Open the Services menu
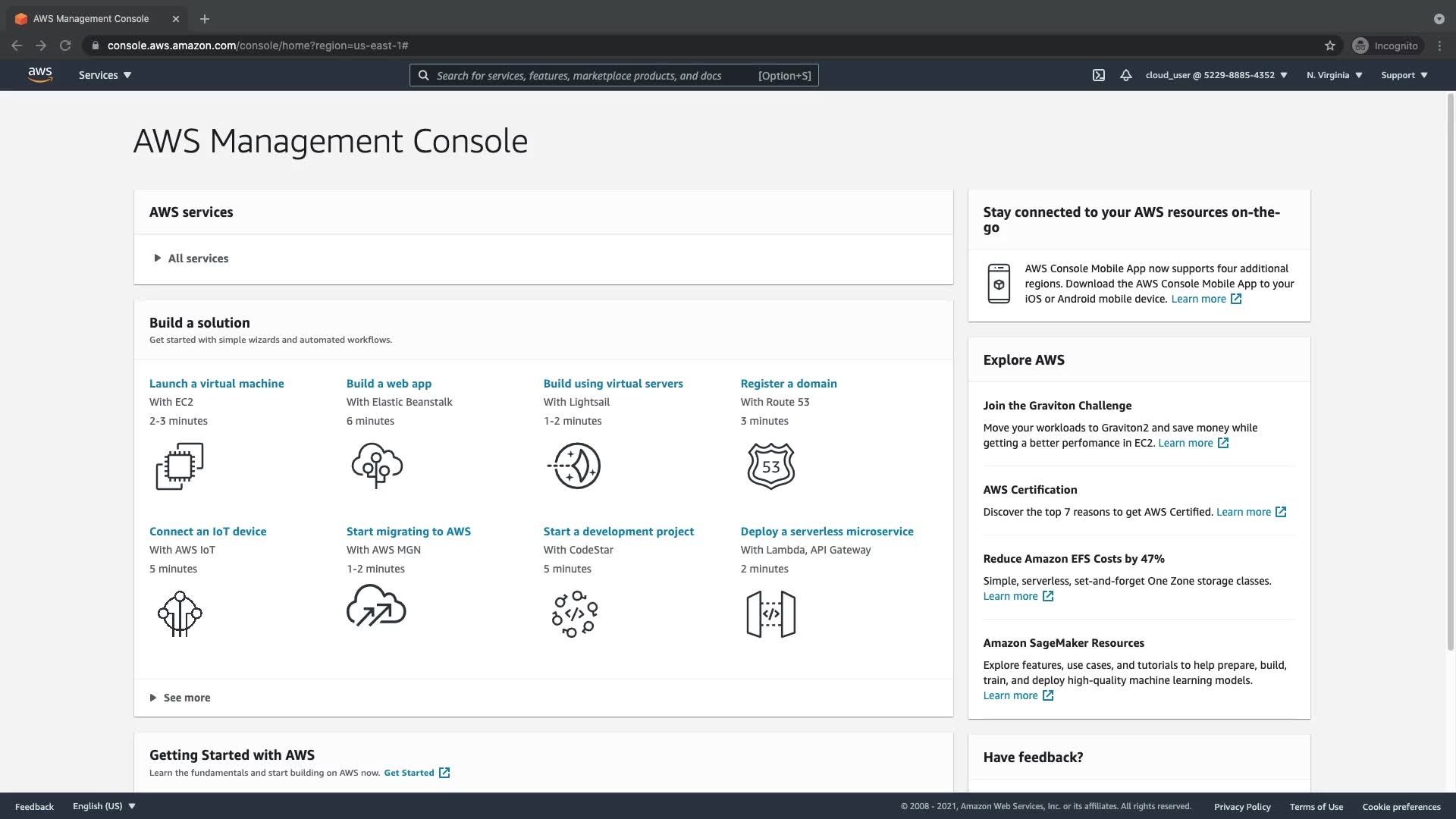 click(105, 75)
